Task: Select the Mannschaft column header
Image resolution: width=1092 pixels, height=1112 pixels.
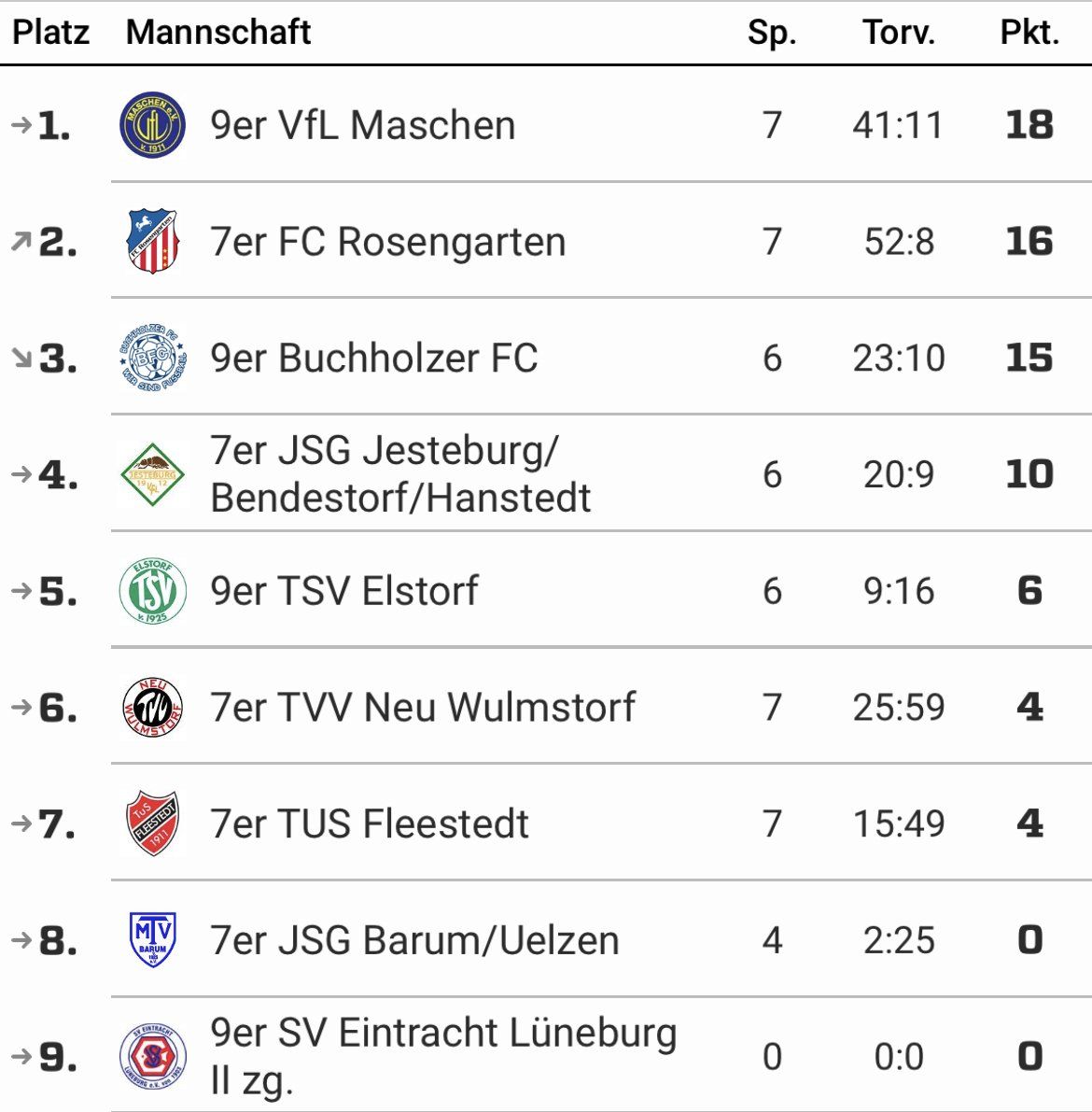Action: pyautogui.click(x=218, y=32)
